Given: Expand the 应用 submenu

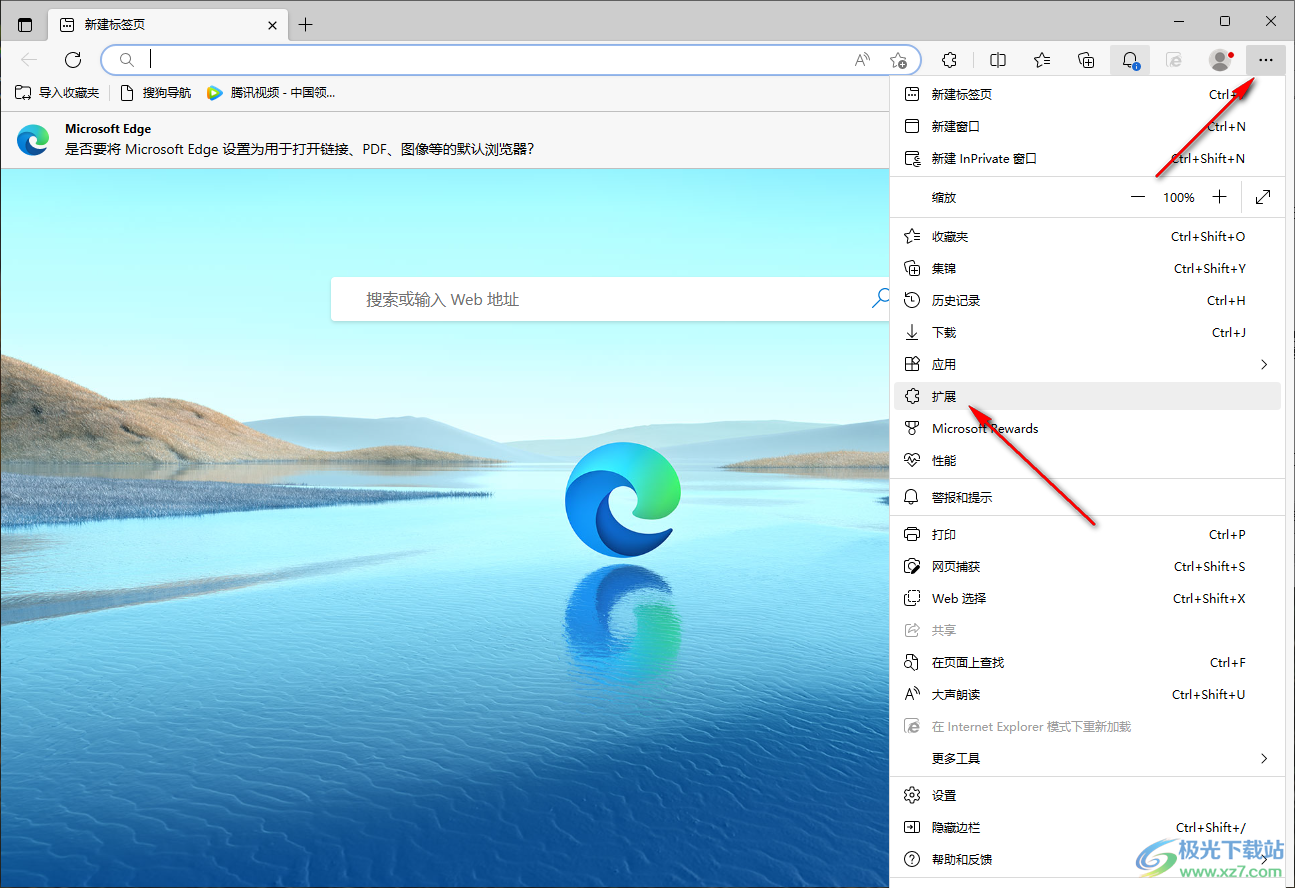Looking at the screenshot, I should [x=1087, y=364].
